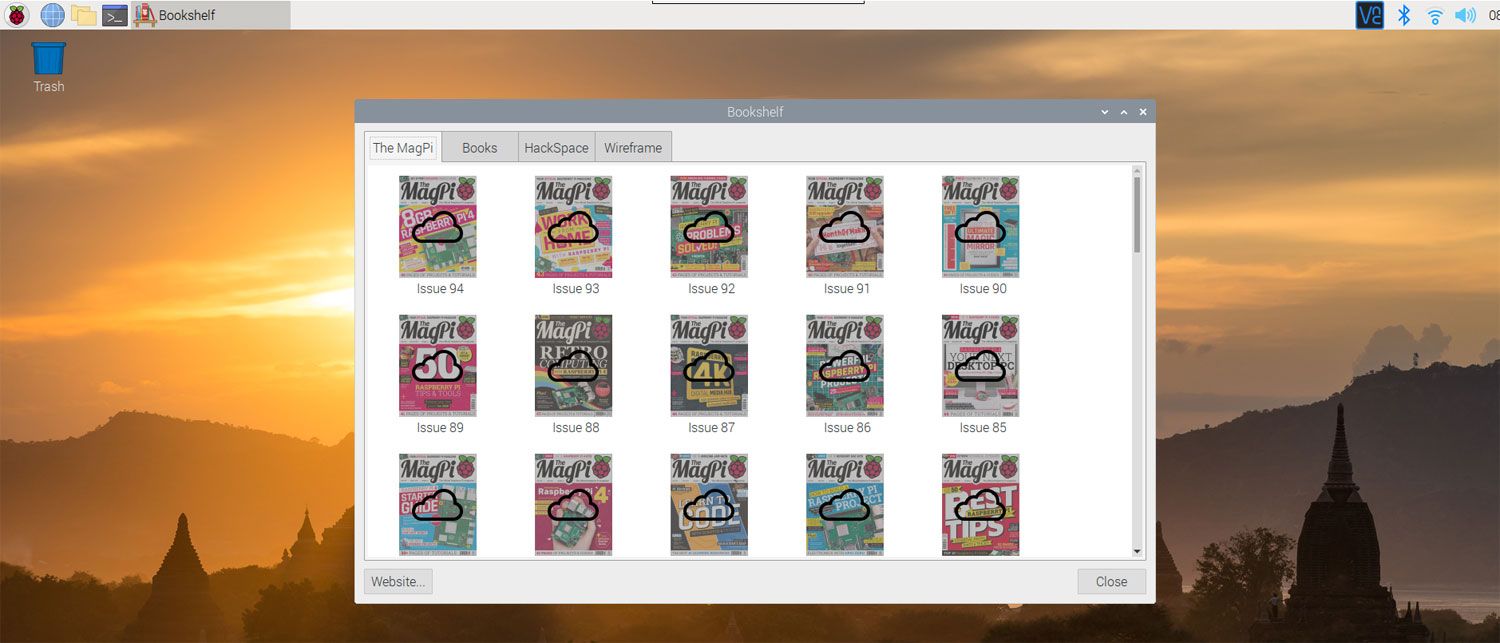Download Issue 91 via its cloud icon
The height and width of the screenshot is (643, 1500).
point(844,227)
